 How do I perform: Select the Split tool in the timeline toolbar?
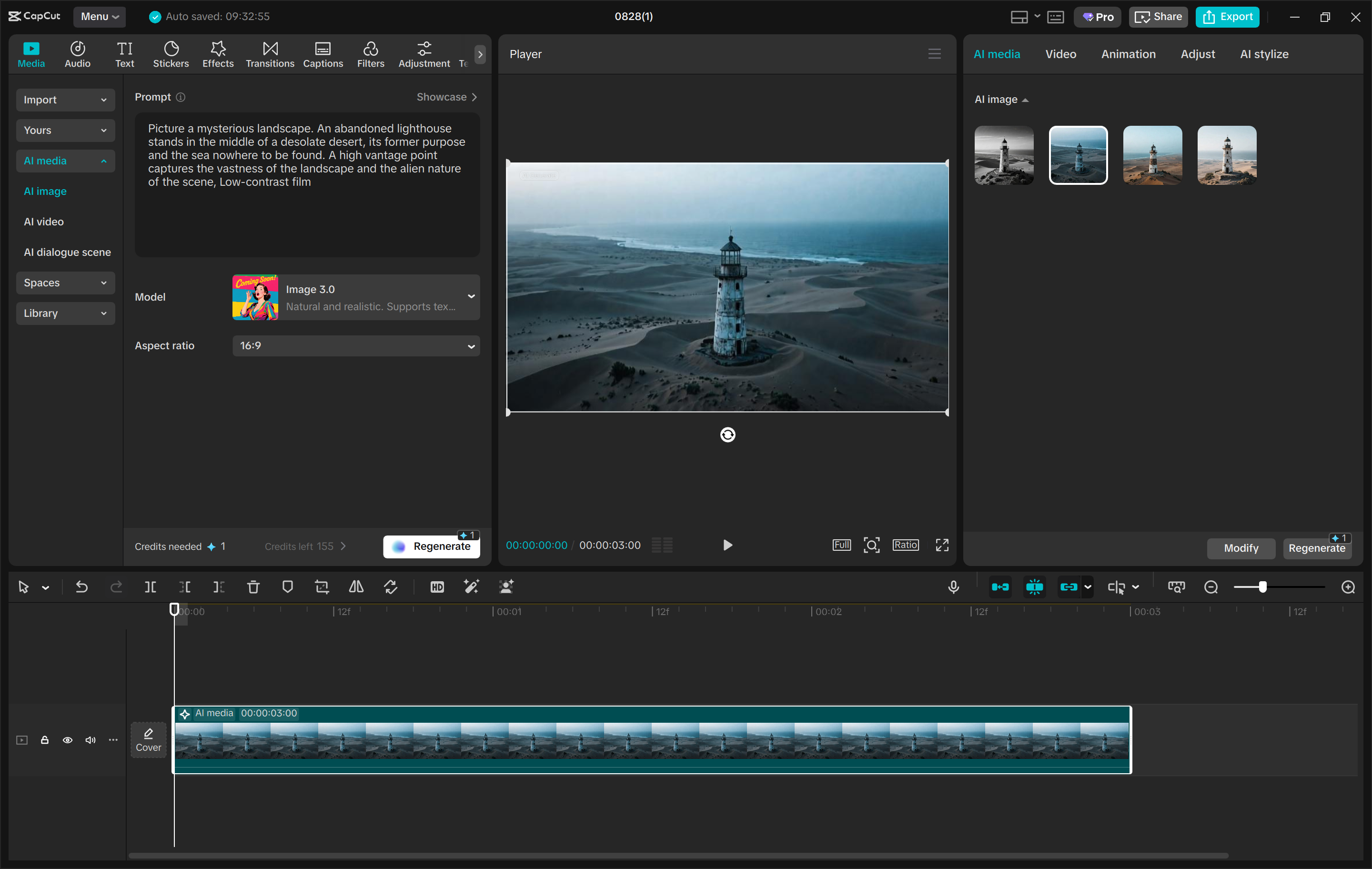[151, 586]
